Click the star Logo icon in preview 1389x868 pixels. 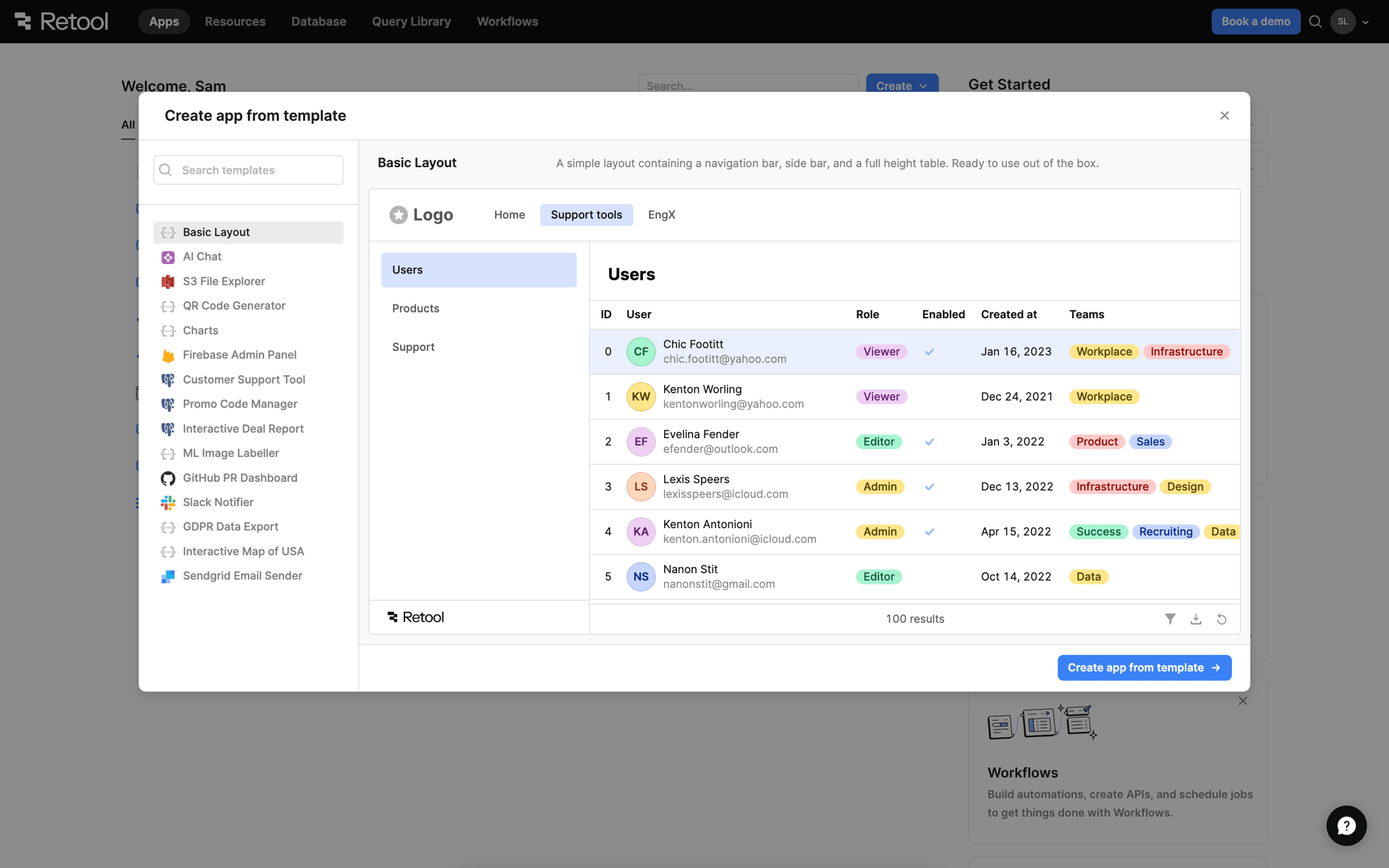pyautogui.click(x=399, y=215)
